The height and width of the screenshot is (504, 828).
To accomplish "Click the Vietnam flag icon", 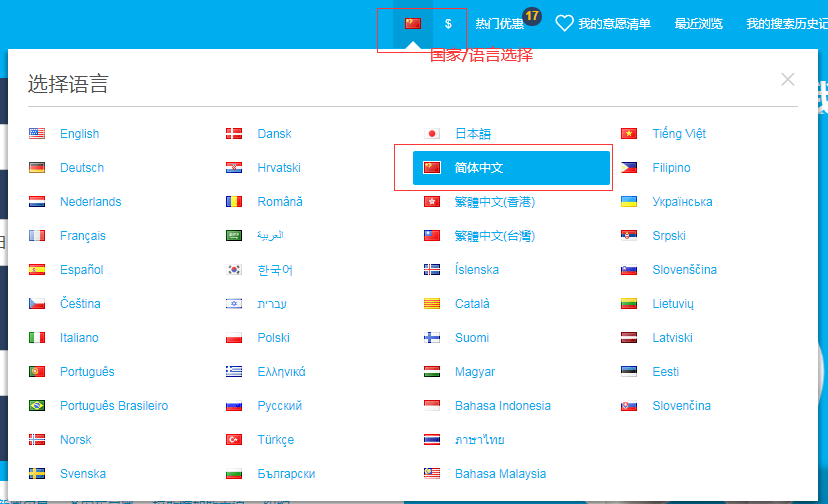I will [x=629, y=134].
